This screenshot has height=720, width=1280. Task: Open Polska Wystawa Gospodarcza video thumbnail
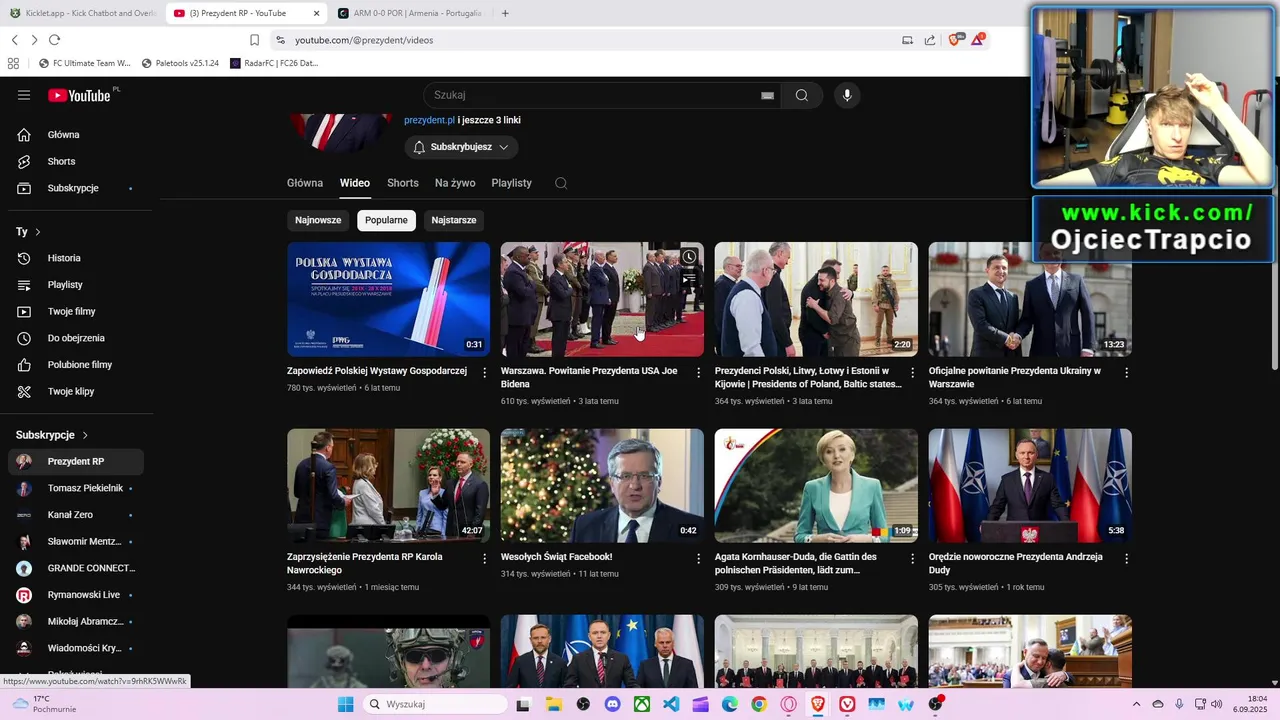pyautogui.click(x=388, y=299)
